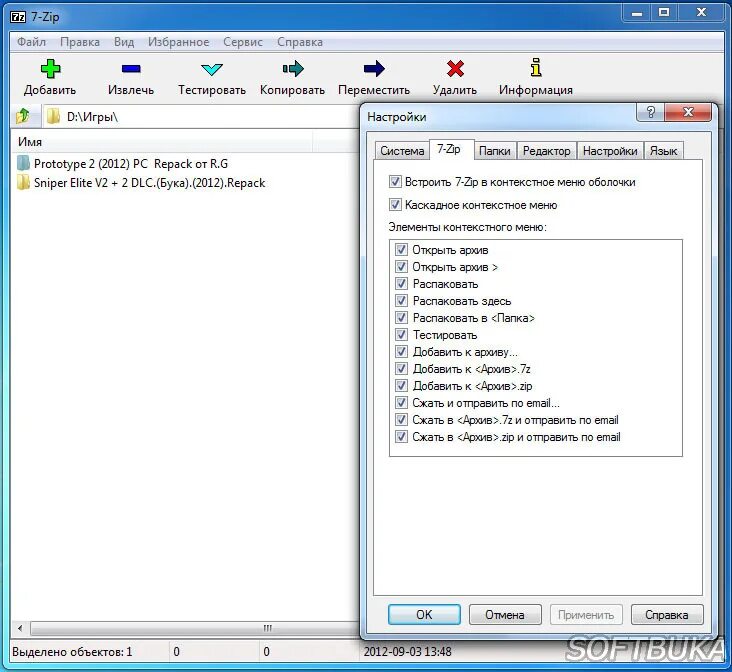Click the 7z icon in title bar
732x672 pixels.
coord(18,17)
